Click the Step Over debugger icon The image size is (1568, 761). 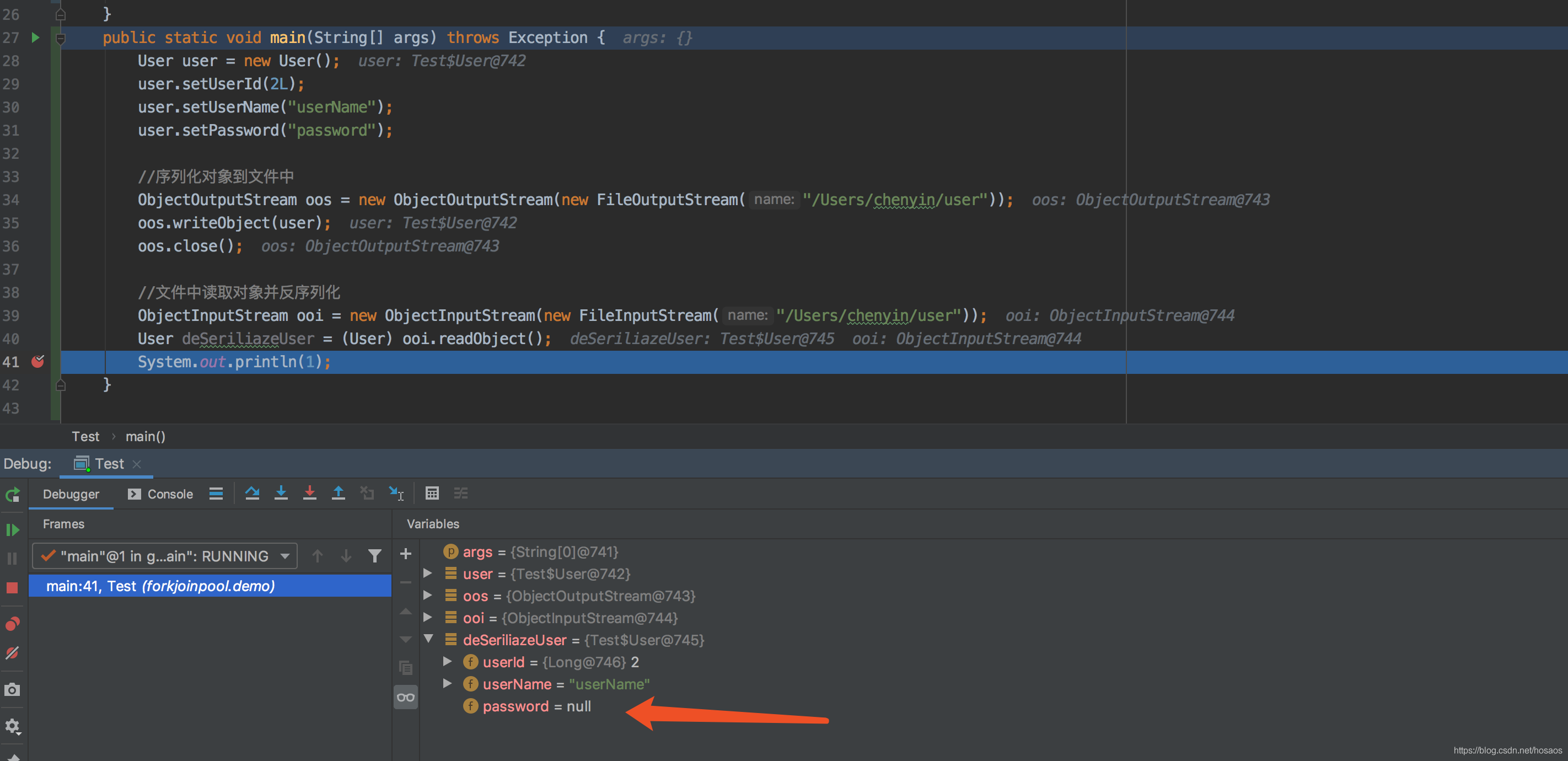pos(252,493)
